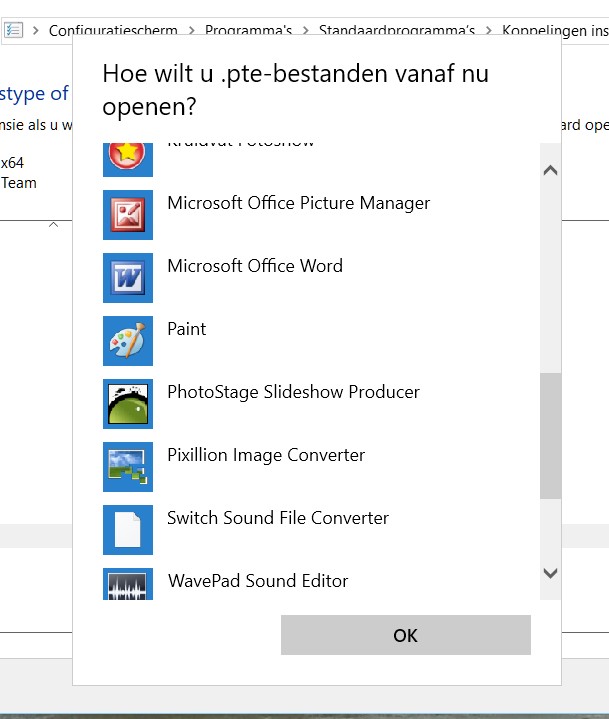This screenshot has width=609, height=719.
Task: Click the scroll down arrow in app list
Action: tap(550, 573)
